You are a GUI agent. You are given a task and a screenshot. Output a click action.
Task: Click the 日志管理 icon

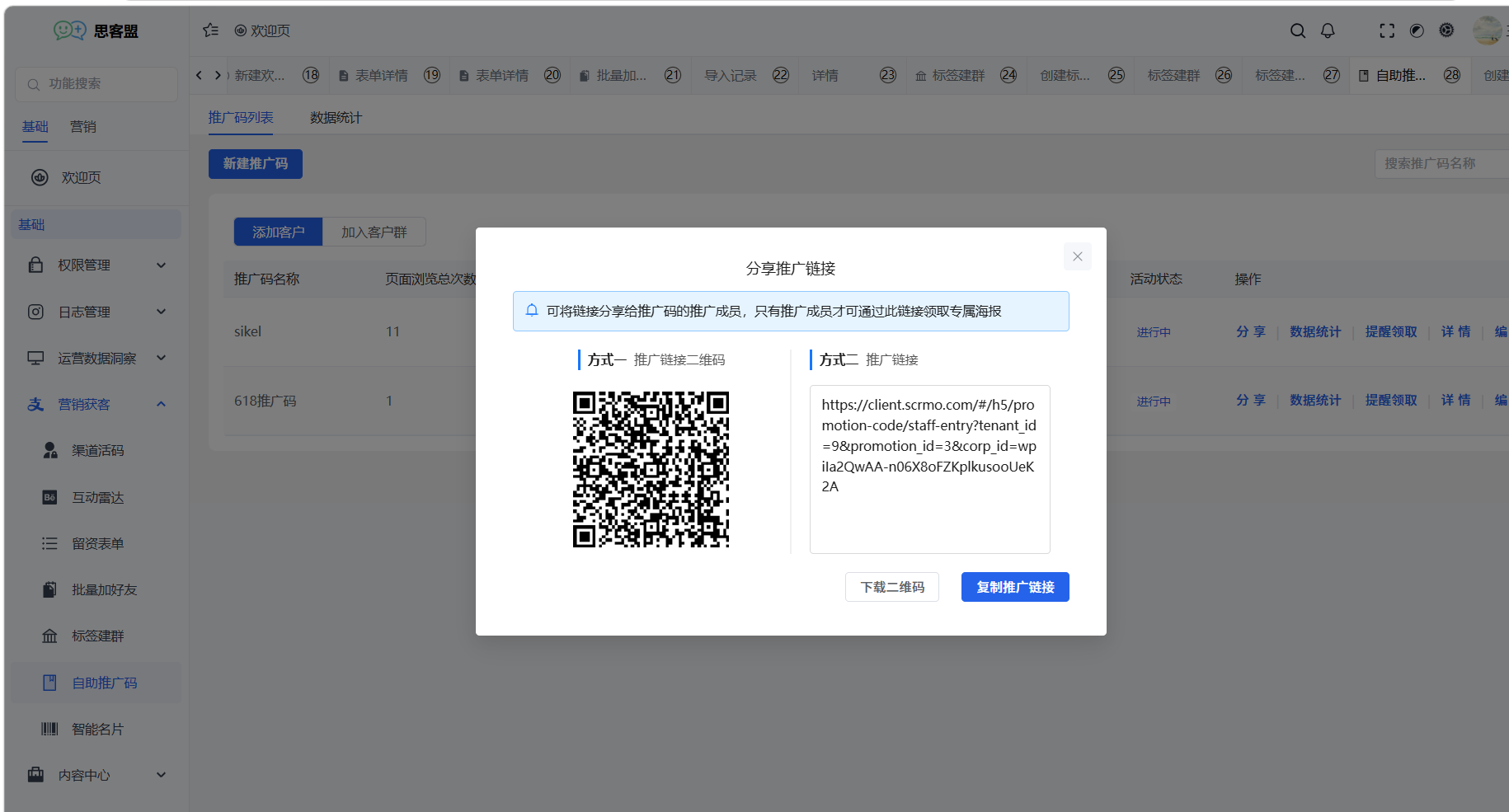[x=35, y=312]
